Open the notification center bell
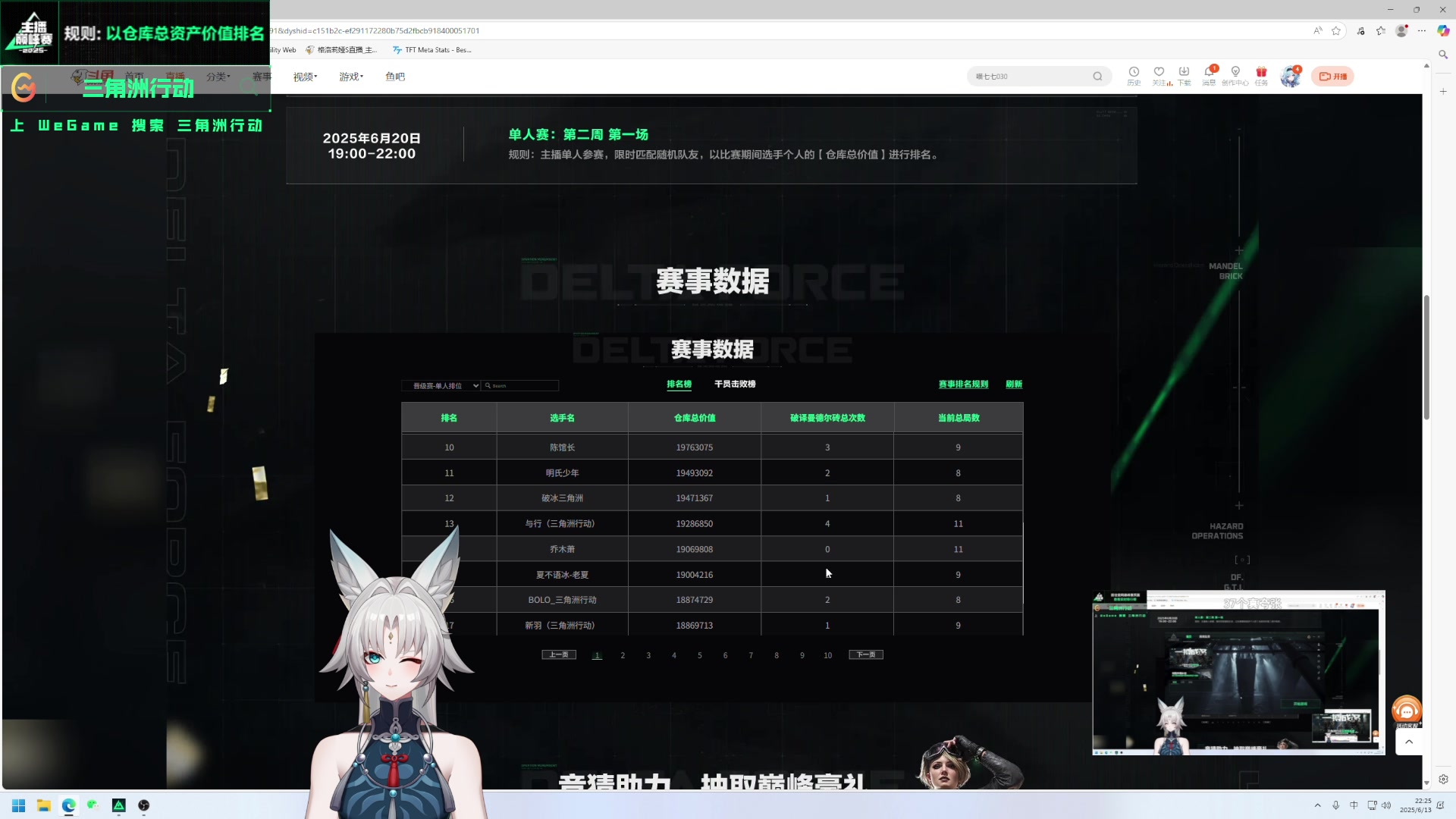 click(x=1441, y=805)
